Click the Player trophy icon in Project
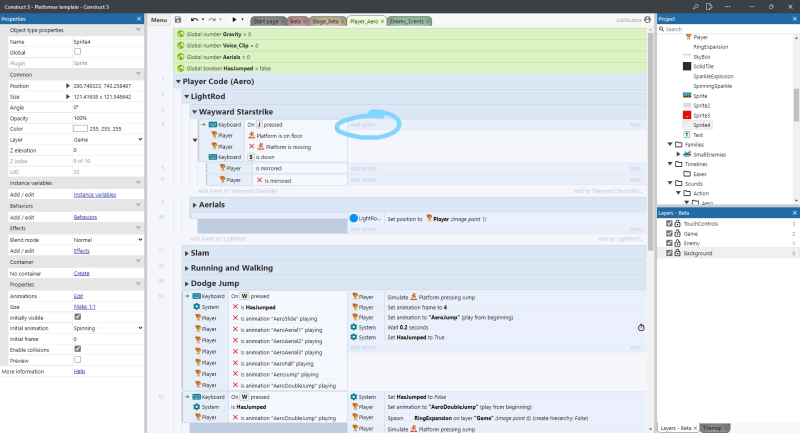Screen dimensions: 800x433 688,37
